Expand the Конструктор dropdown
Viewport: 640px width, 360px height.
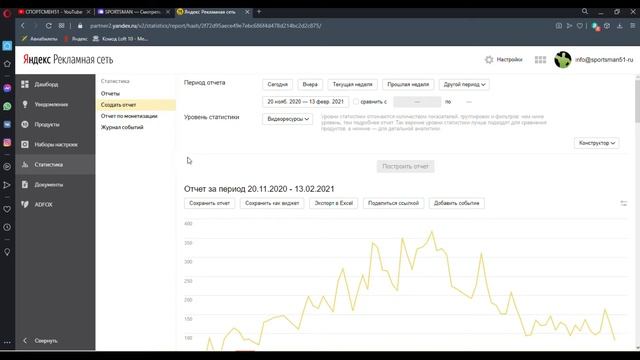tap(596, 143)
